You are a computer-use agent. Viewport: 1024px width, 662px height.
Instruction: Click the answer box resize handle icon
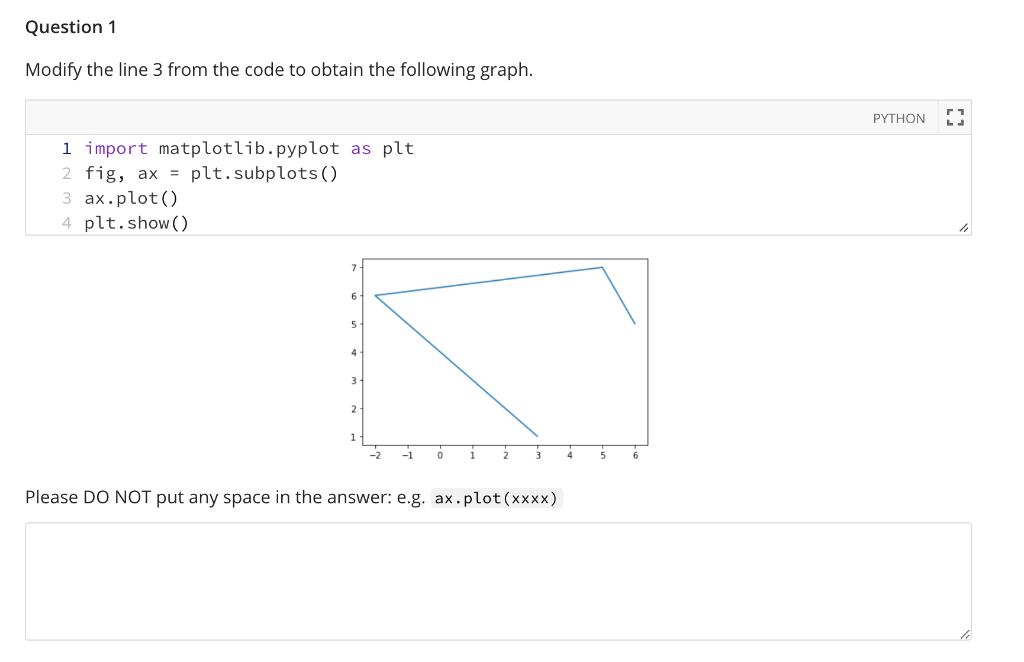click(x=965, y=634)
